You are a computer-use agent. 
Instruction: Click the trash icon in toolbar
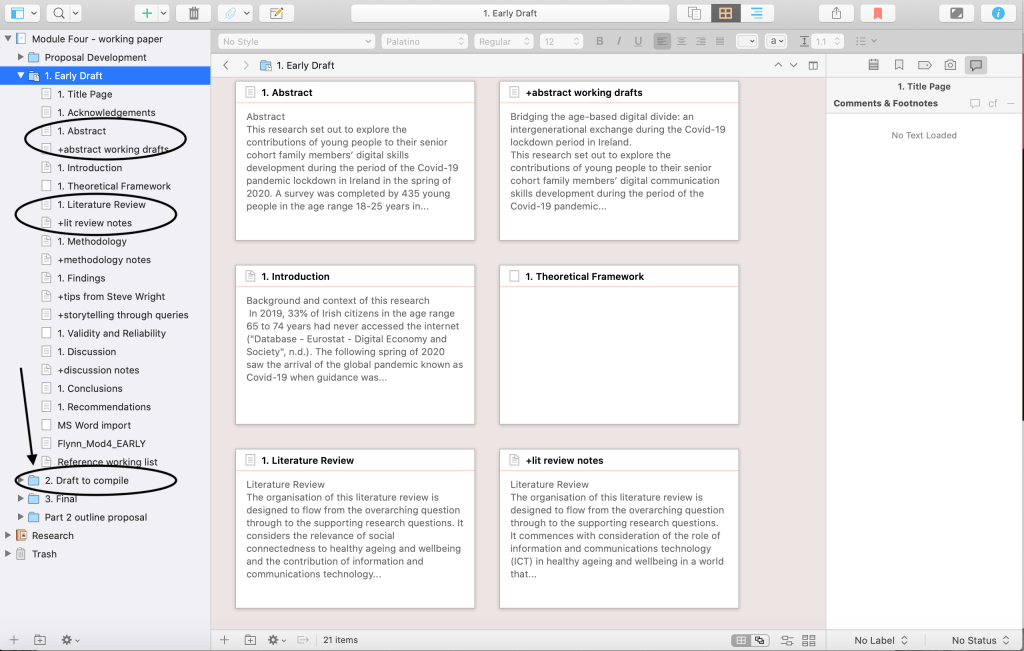coord(193,13)
